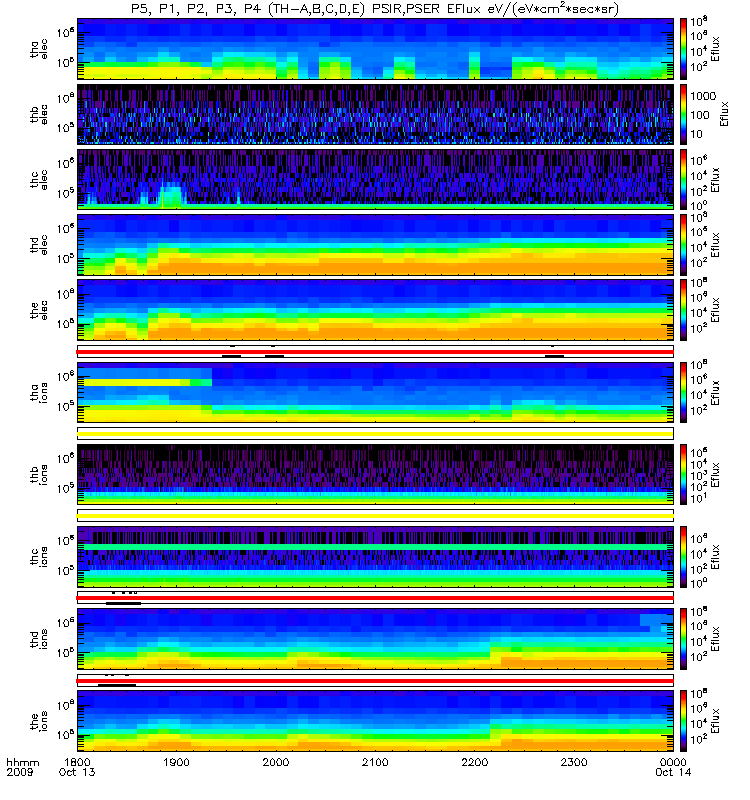Click the 0000 time axis label
Image resolution: width=750 pixels, height=800 pixels.
coord(673,762)
